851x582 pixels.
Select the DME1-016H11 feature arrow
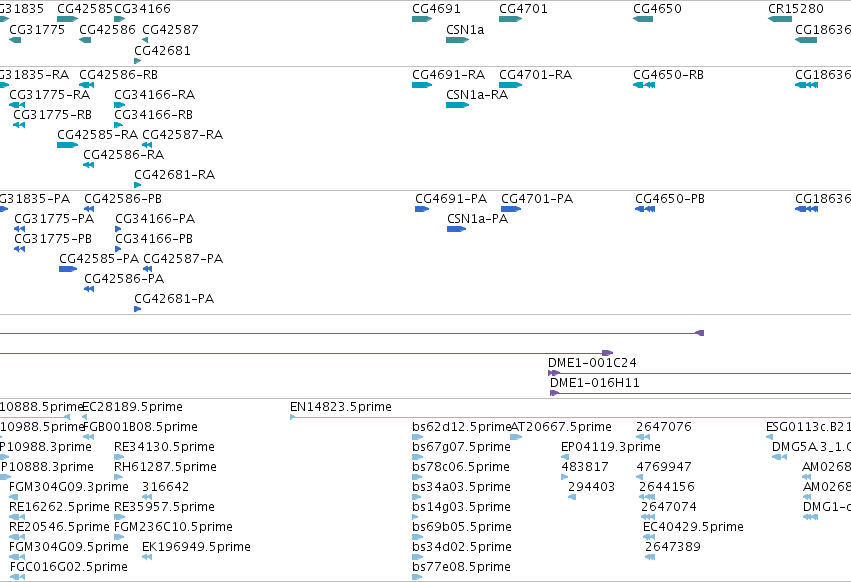click(x=554, y=393)
